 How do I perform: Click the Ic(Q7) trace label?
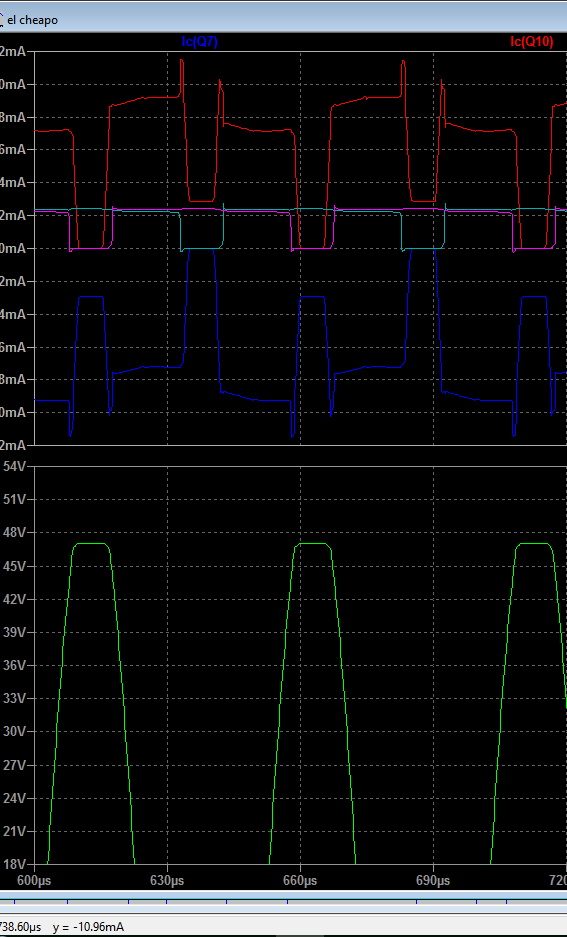(x=200, y=42)
